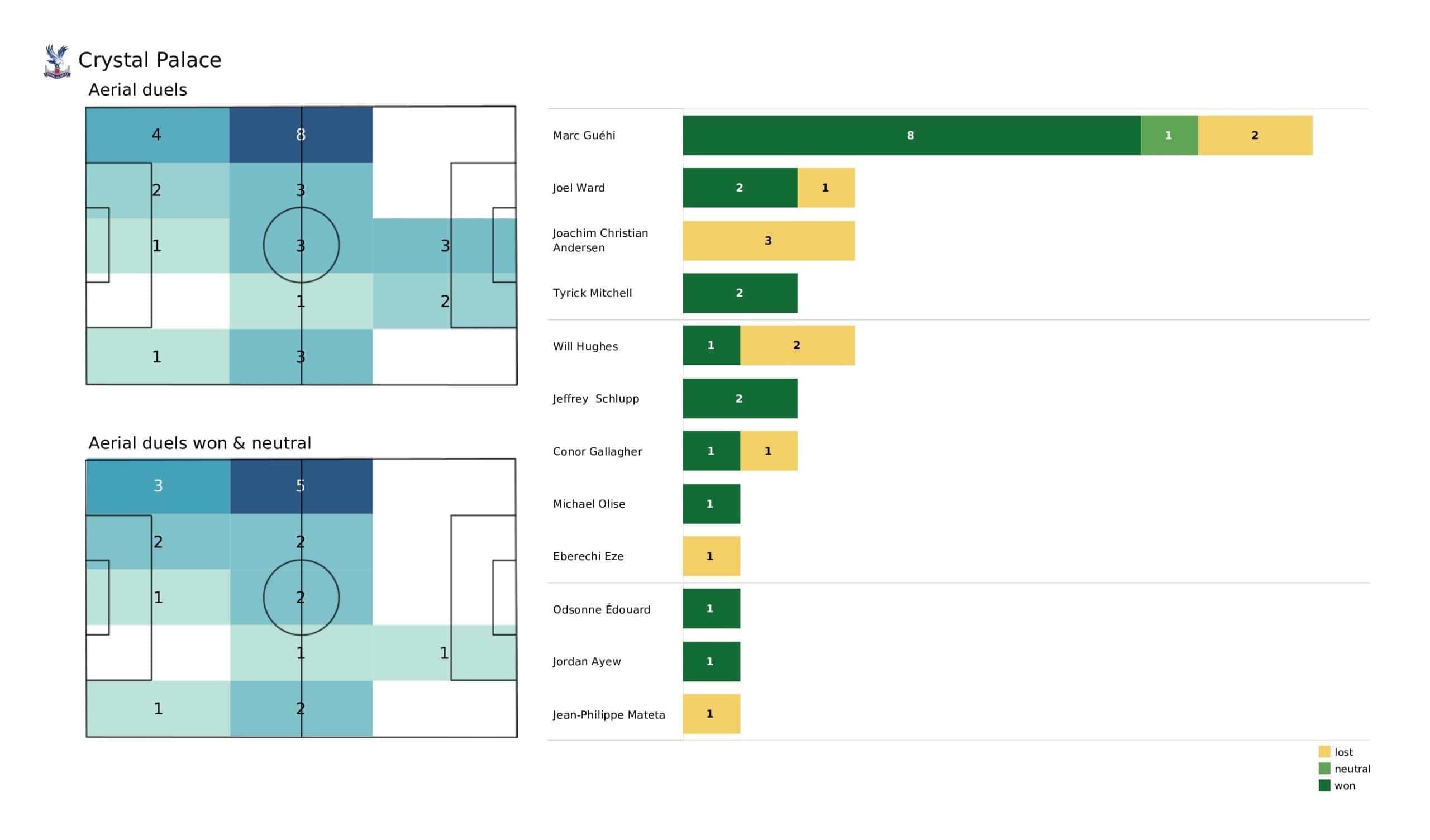The width and height of the screenshot is (1430, 840).
Task: Click Conor Gallagher's lost bar segment
Action: (769, 451)
